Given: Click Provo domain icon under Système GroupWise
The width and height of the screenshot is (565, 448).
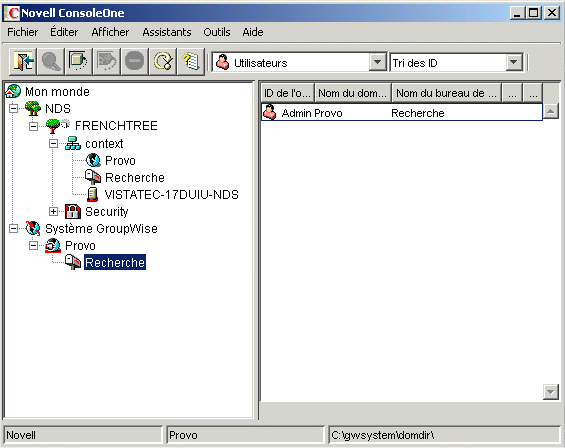Looking at the screenshot, I should pos(53,246).
